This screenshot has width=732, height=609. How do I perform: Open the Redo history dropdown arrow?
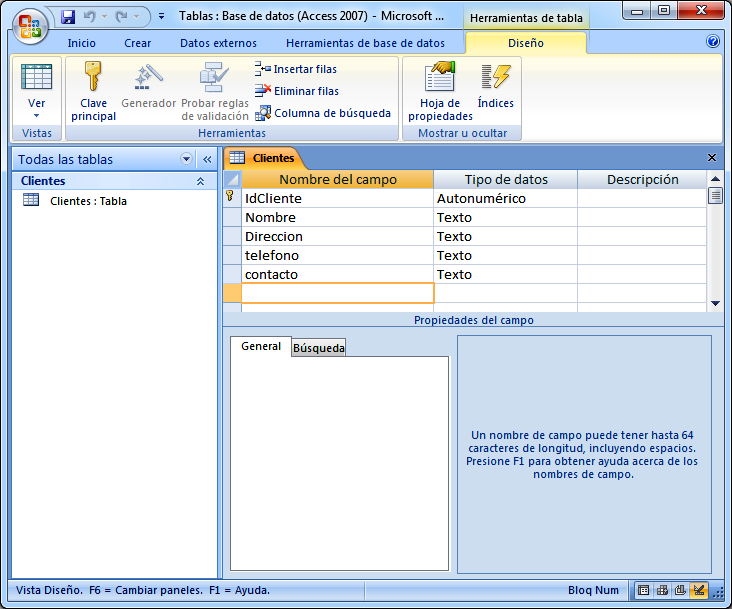coord(136,17)
